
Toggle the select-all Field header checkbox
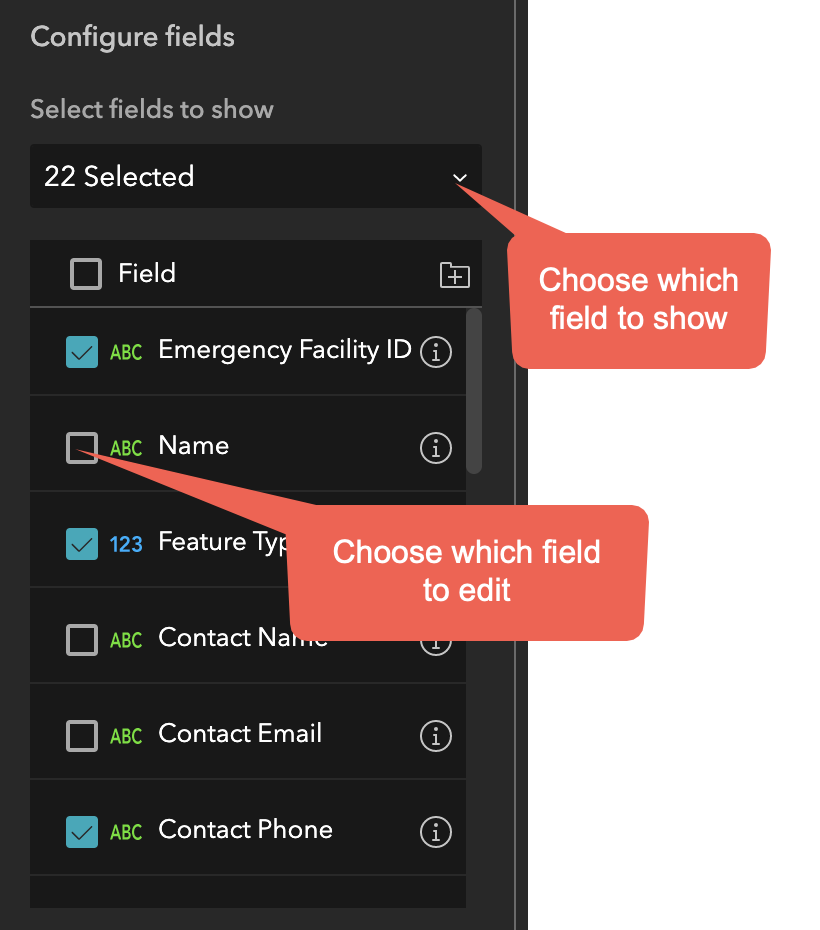pyautogui.click(x=86, y=274)
